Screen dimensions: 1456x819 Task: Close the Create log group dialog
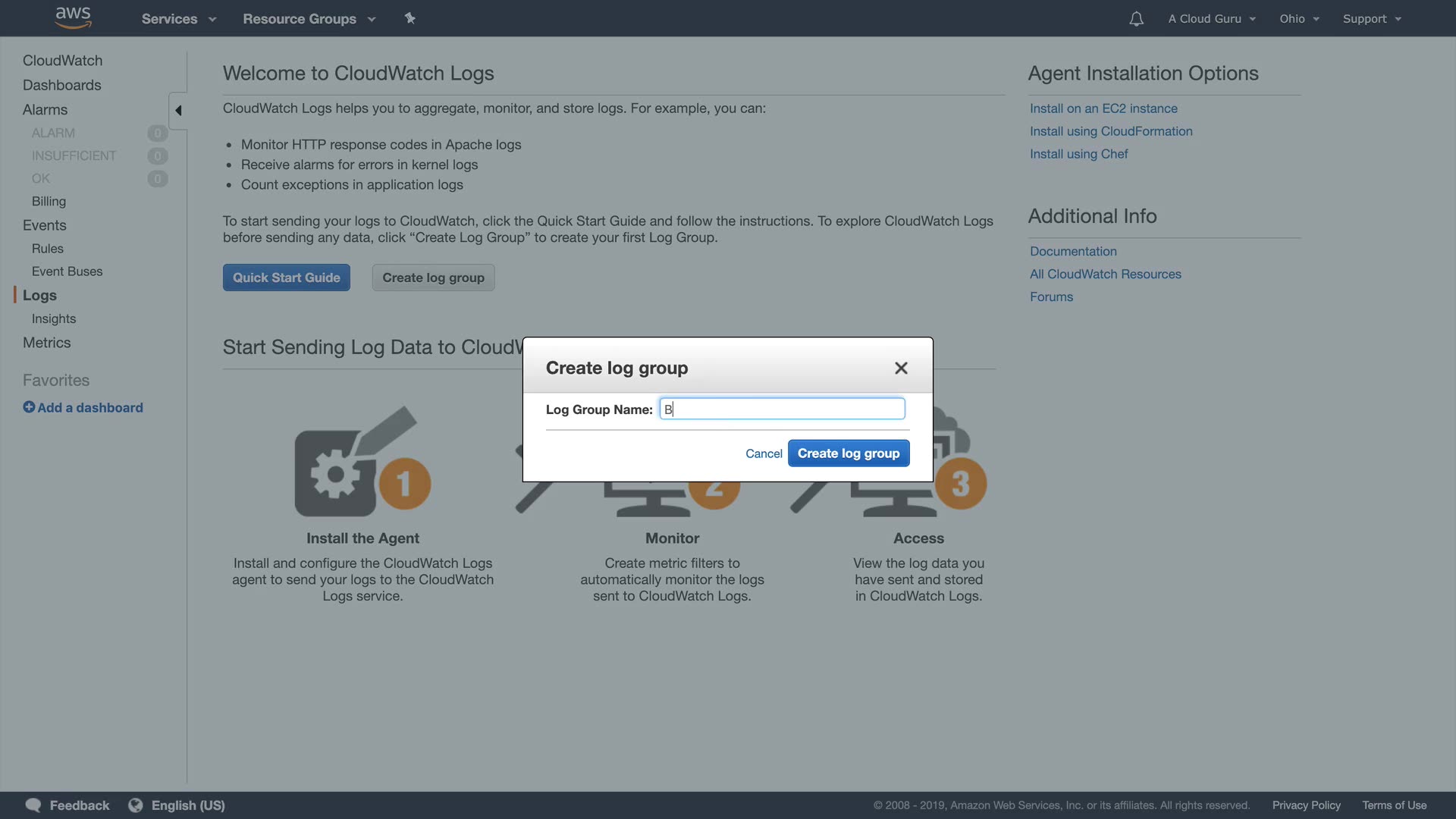pos(901,368)
